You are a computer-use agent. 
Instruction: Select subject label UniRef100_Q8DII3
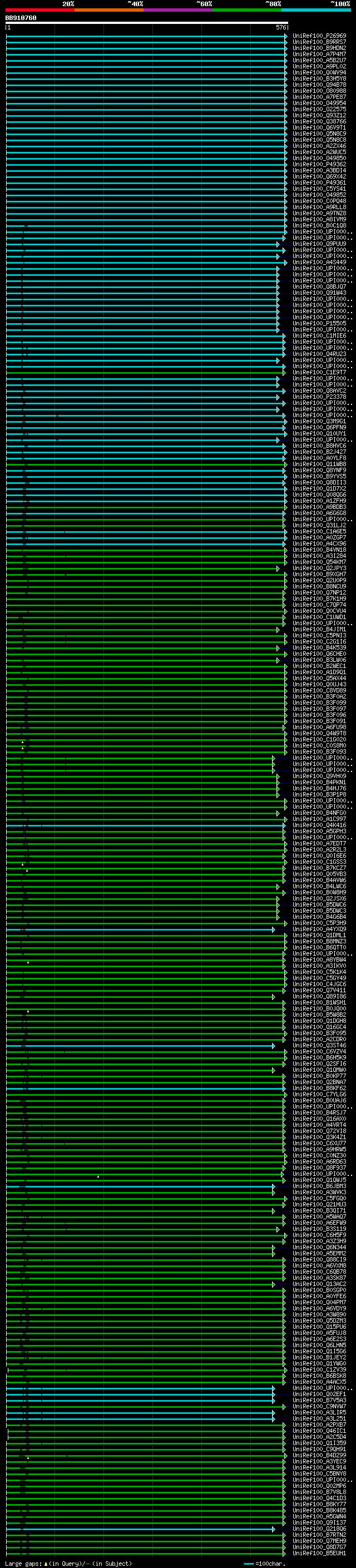click(319, 482)
